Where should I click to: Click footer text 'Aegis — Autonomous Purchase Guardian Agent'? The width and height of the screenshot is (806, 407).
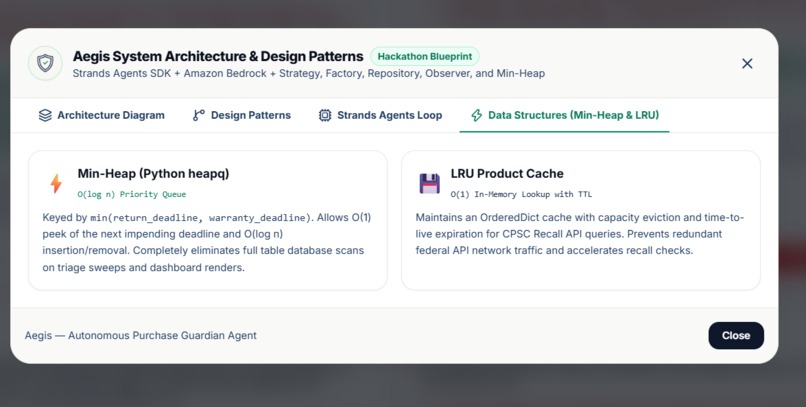tap(141, 336)
